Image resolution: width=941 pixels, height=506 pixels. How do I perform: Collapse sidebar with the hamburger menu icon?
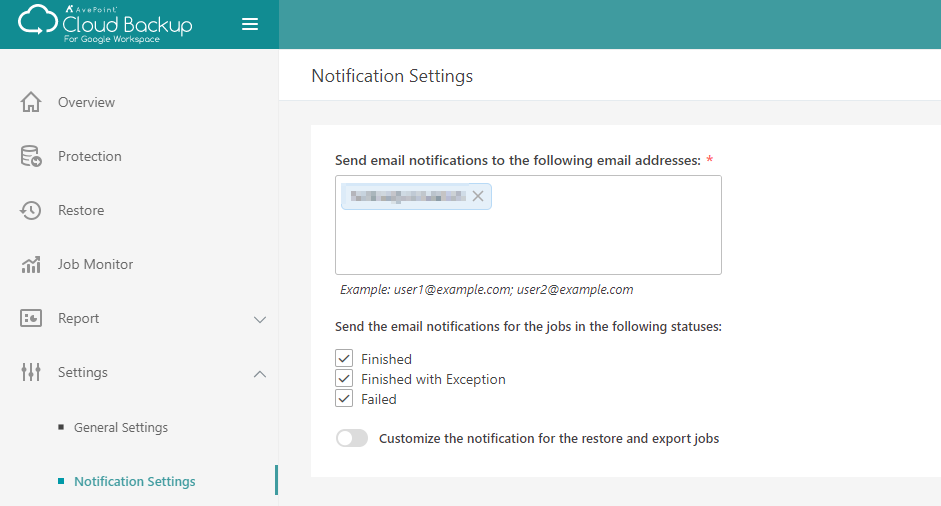point(250,25)
